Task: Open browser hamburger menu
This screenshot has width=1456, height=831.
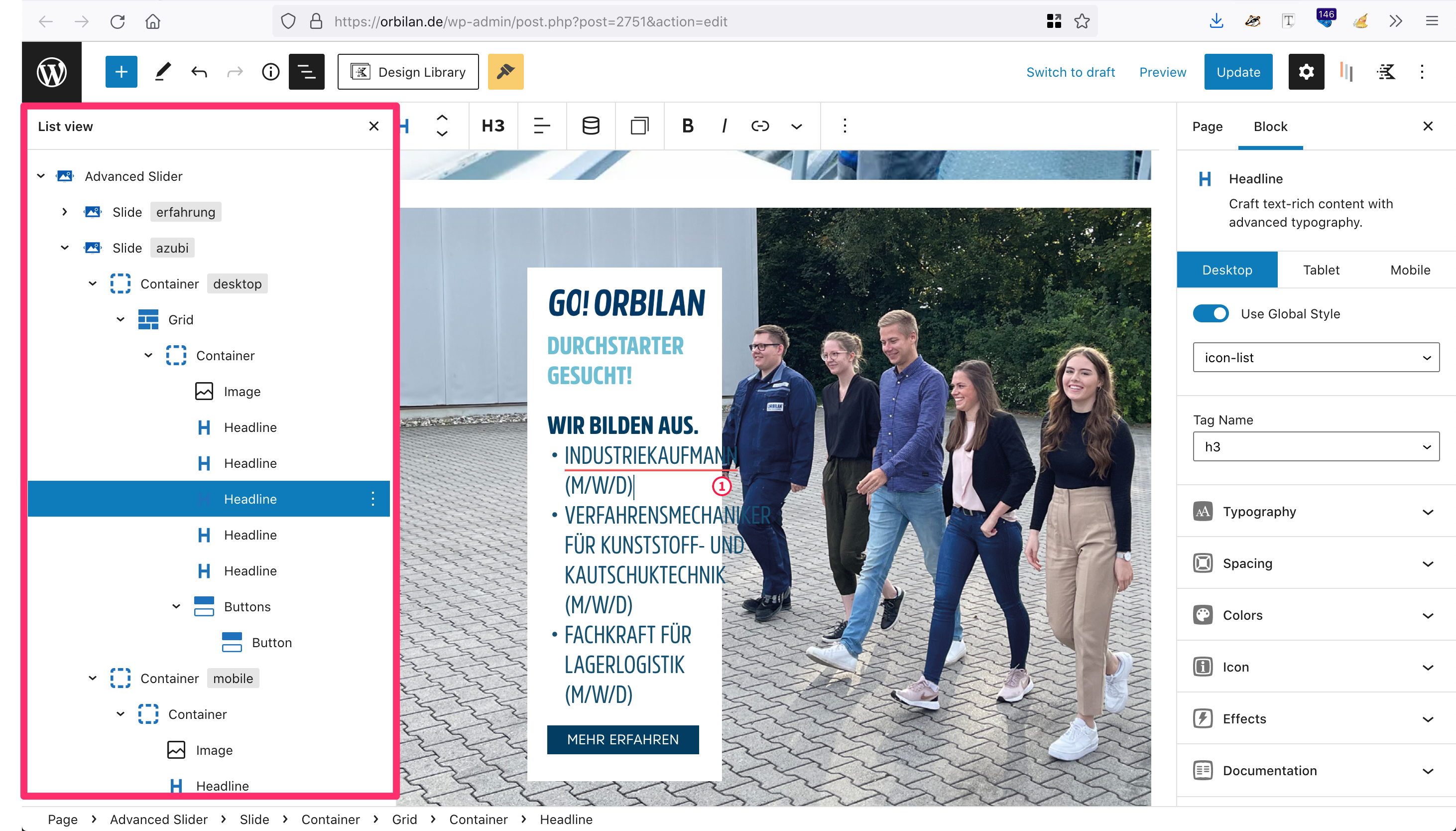Action: tap(1432, 22)
